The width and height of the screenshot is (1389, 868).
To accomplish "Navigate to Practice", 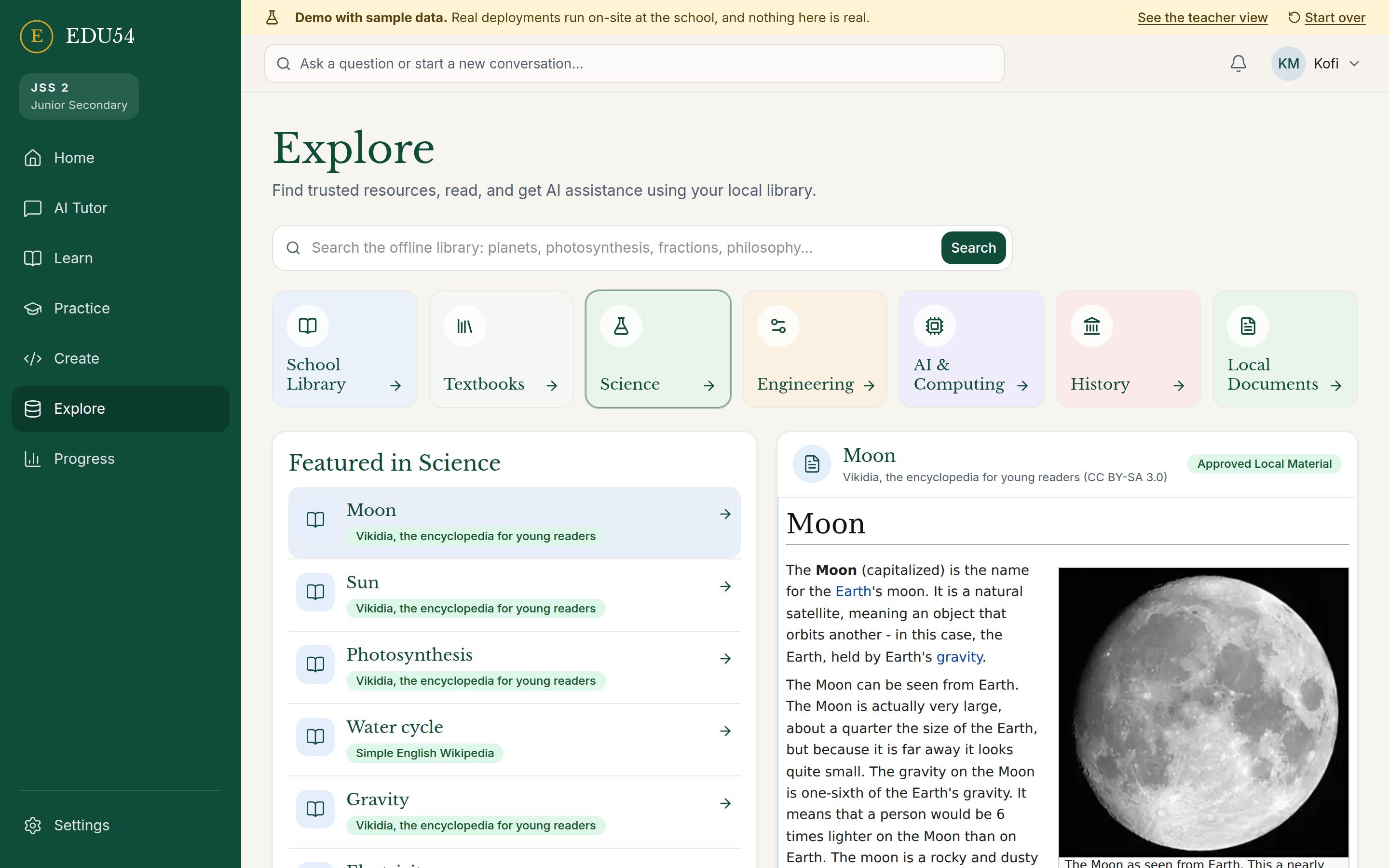I will (121, 308).
